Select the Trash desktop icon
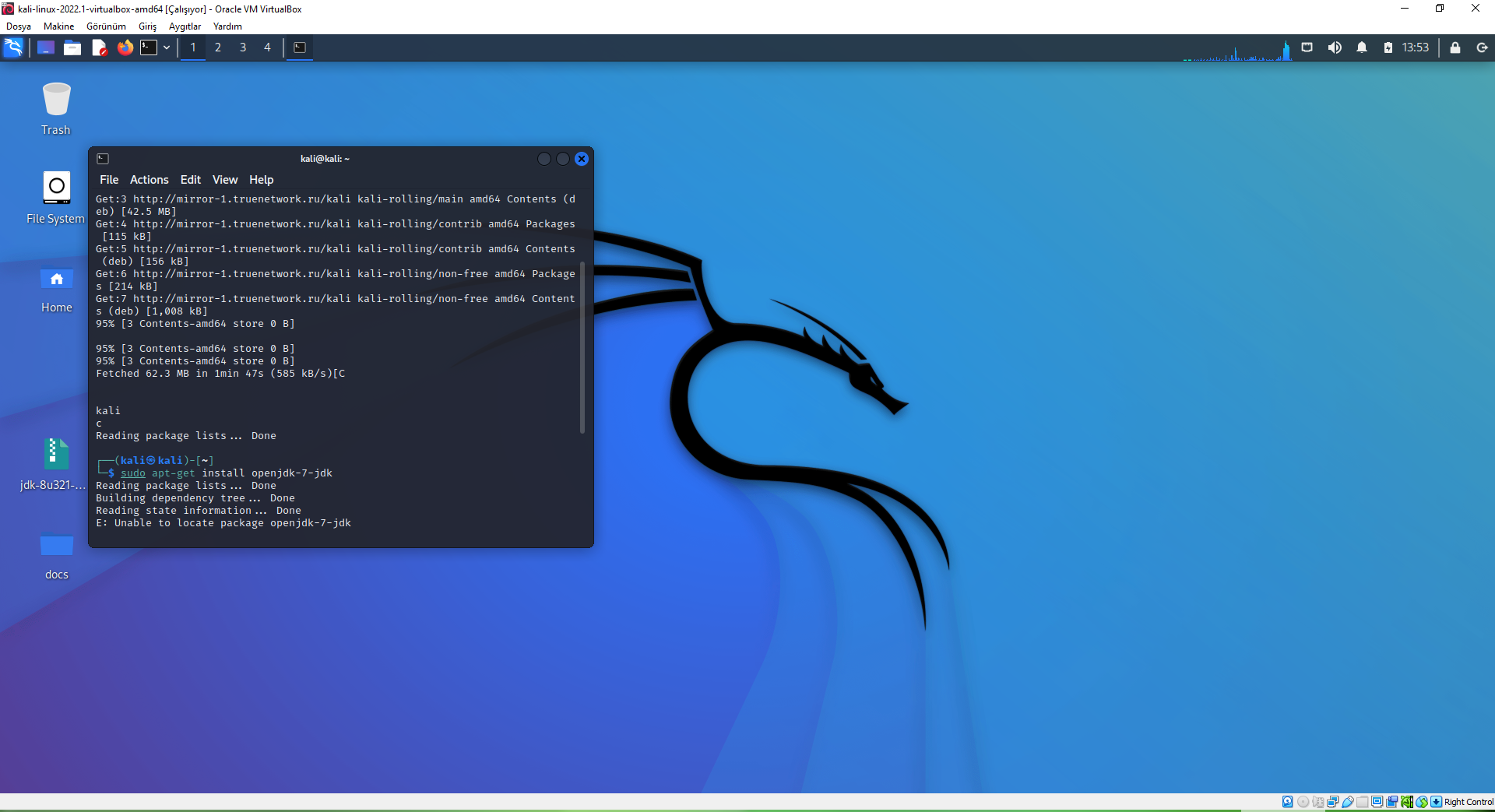Viewport: 1495px width, 812px height. point(56,108)
